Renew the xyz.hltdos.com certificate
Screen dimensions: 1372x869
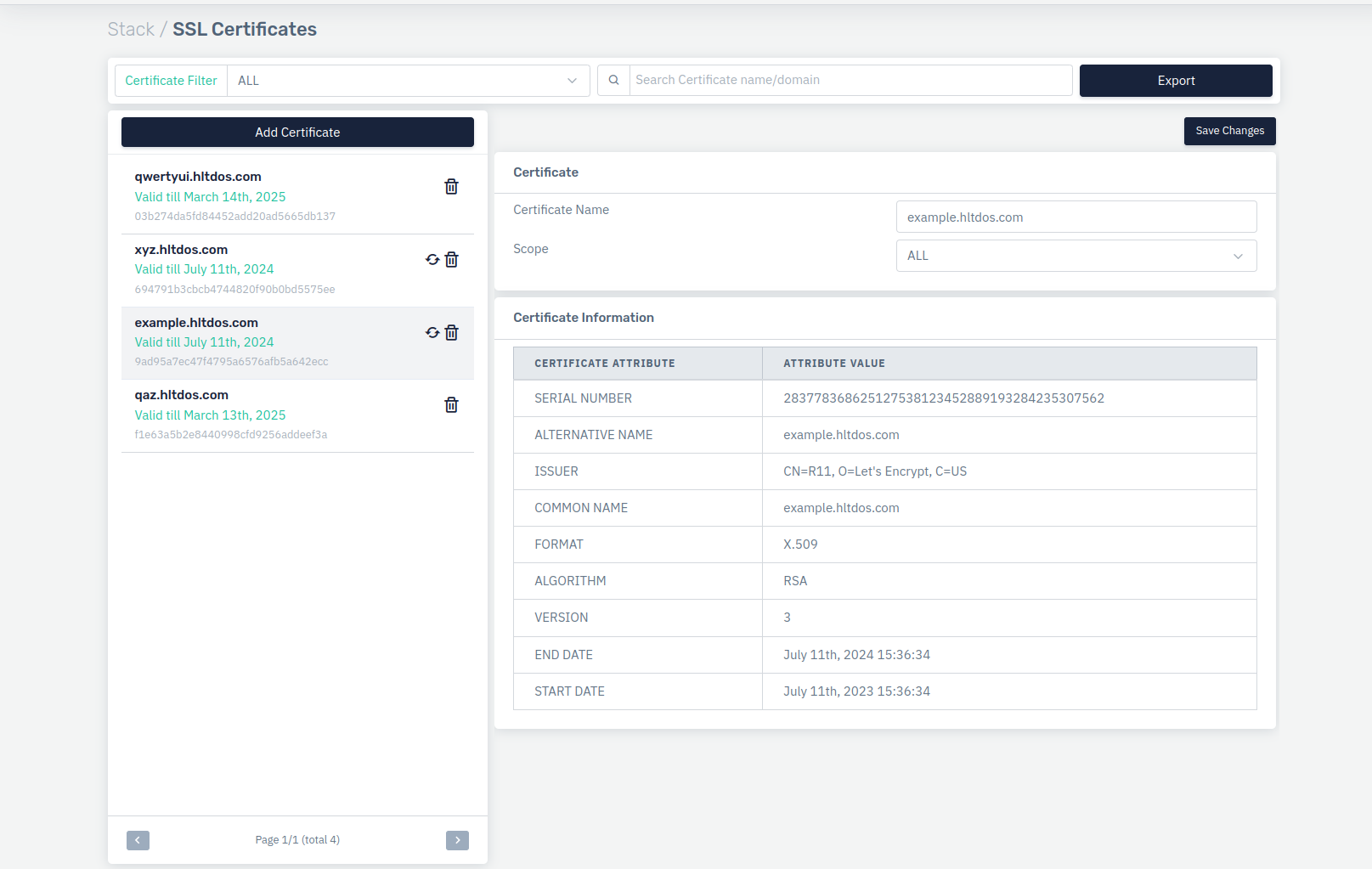tap(432, 260)
